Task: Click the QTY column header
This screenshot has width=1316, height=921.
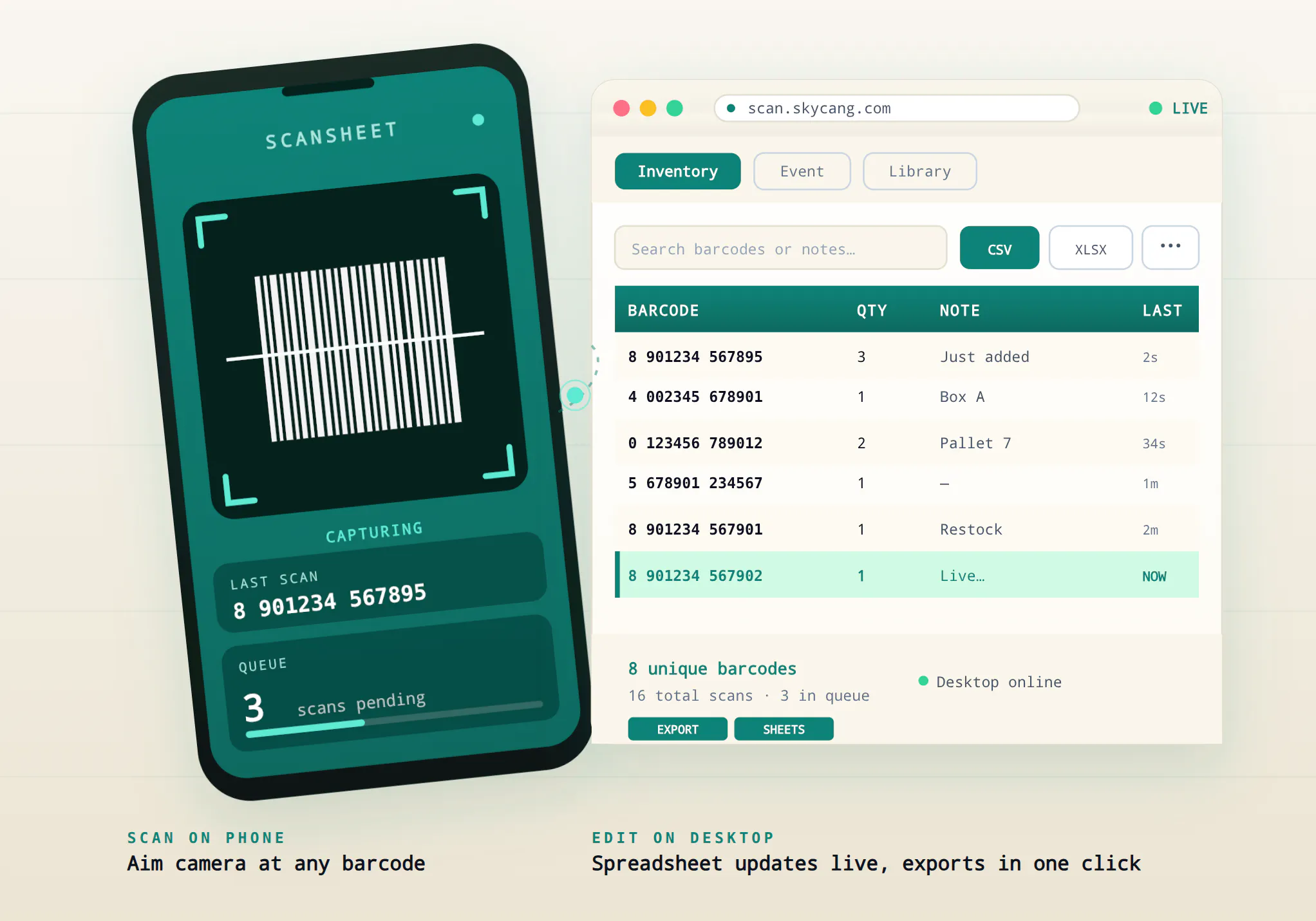Action: [871, 310]
